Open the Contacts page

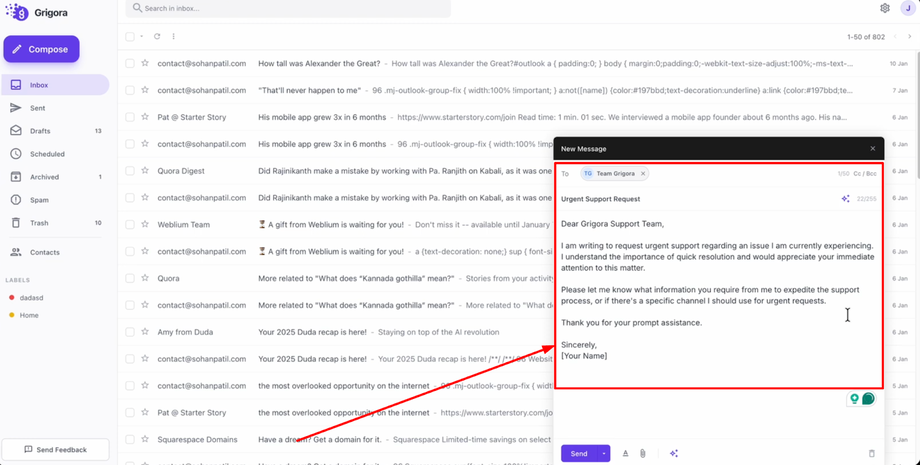pyautogui.click(x=55, y=252)
